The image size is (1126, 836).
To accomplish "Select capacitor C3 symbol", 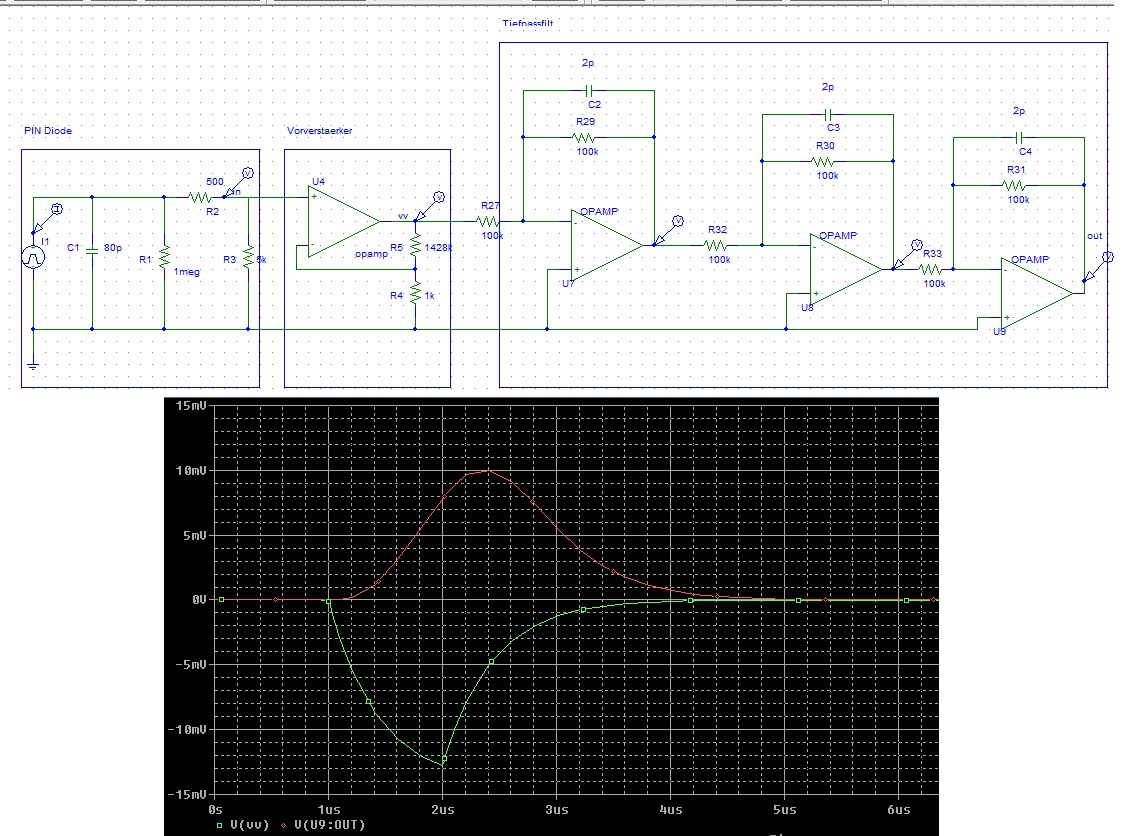I will [x=827, y=114].
